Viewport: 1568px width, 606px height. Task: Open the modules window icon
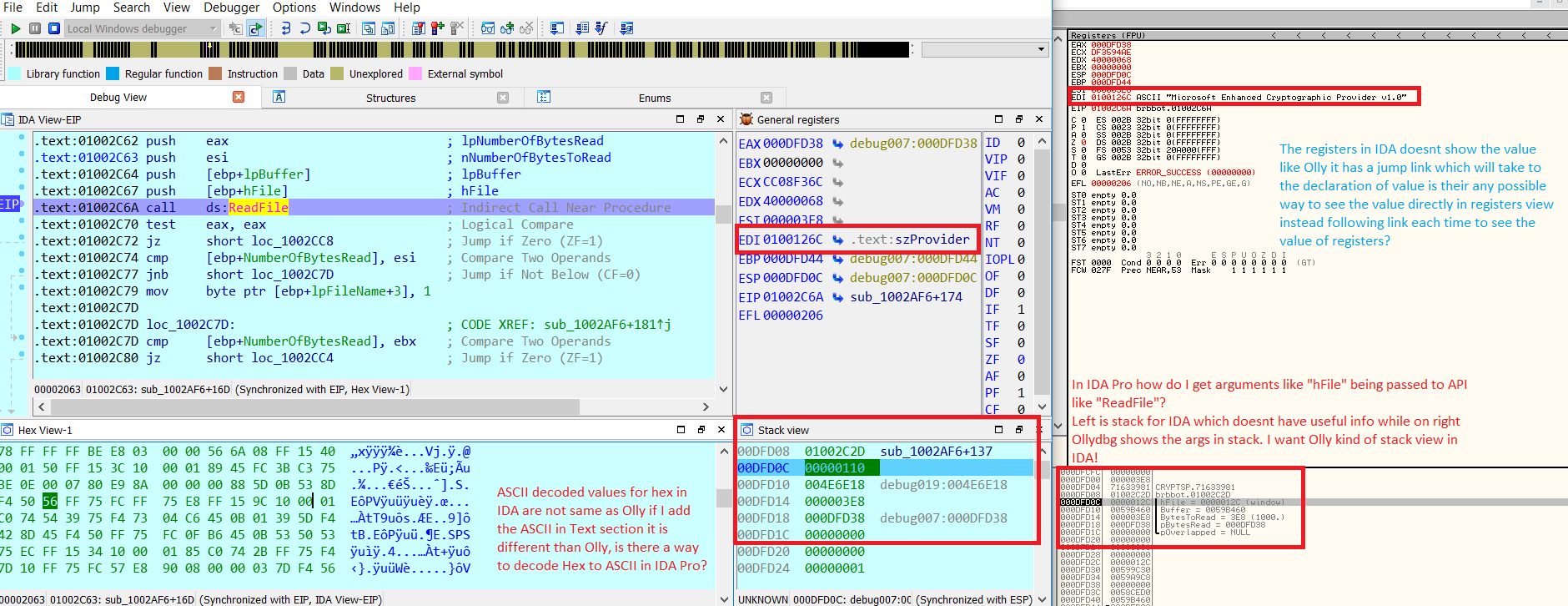pos(388,28)
